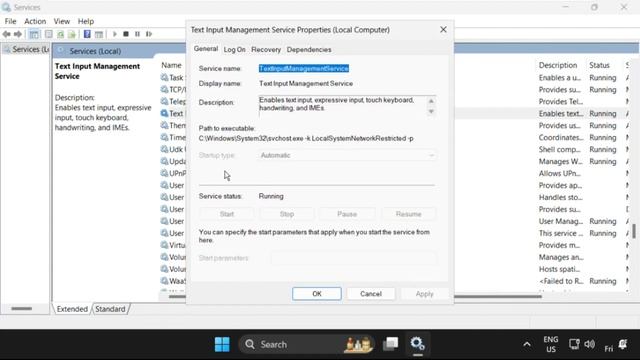This screenshot has height=360, width=640.
Task: Select the Udk service row icon
Action: point(164,149)
